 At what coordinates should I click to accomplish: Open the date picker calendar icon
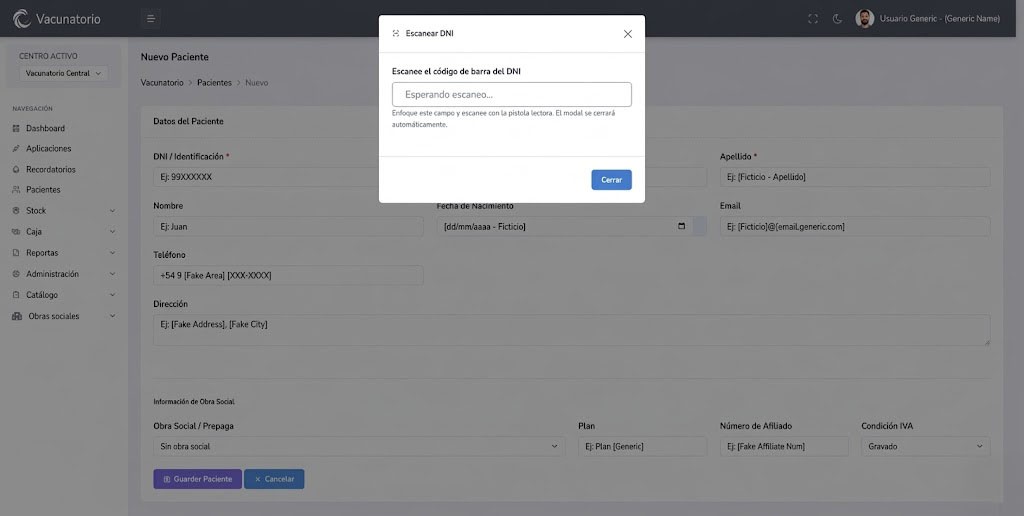682,226
